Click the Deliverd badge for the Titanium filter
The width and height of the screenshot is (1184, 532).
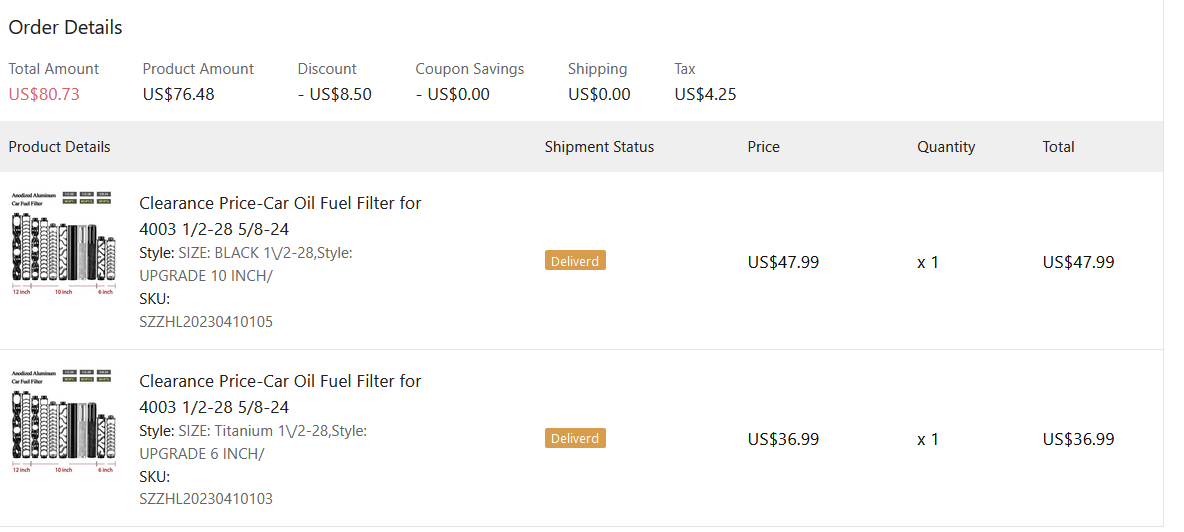[x=575, y=438]
